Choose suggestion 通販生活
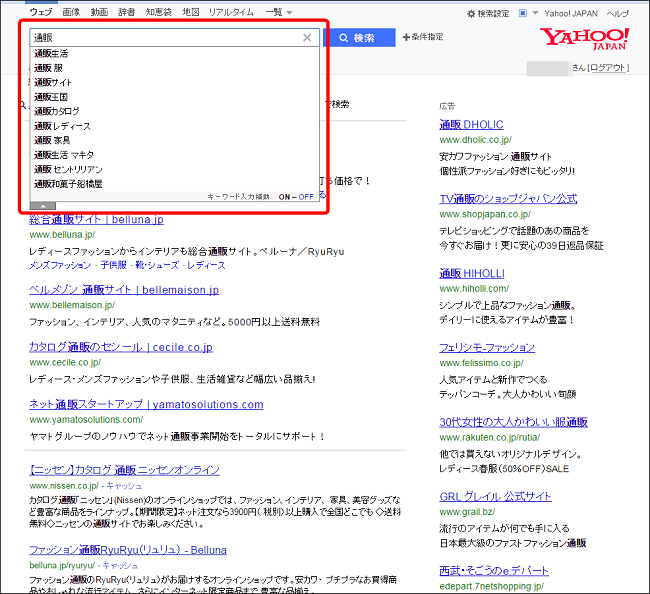This screenshot has width=650, height=594. (175, 53)
